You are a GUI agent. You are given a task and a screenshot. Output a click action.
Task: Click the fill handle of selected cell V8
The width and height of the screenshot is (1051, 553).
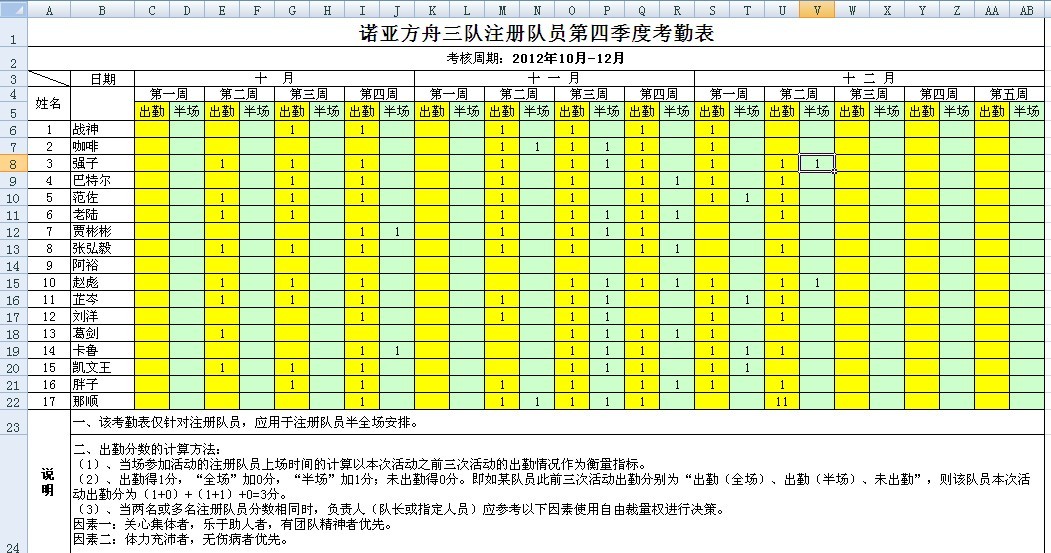coord(834,172)
